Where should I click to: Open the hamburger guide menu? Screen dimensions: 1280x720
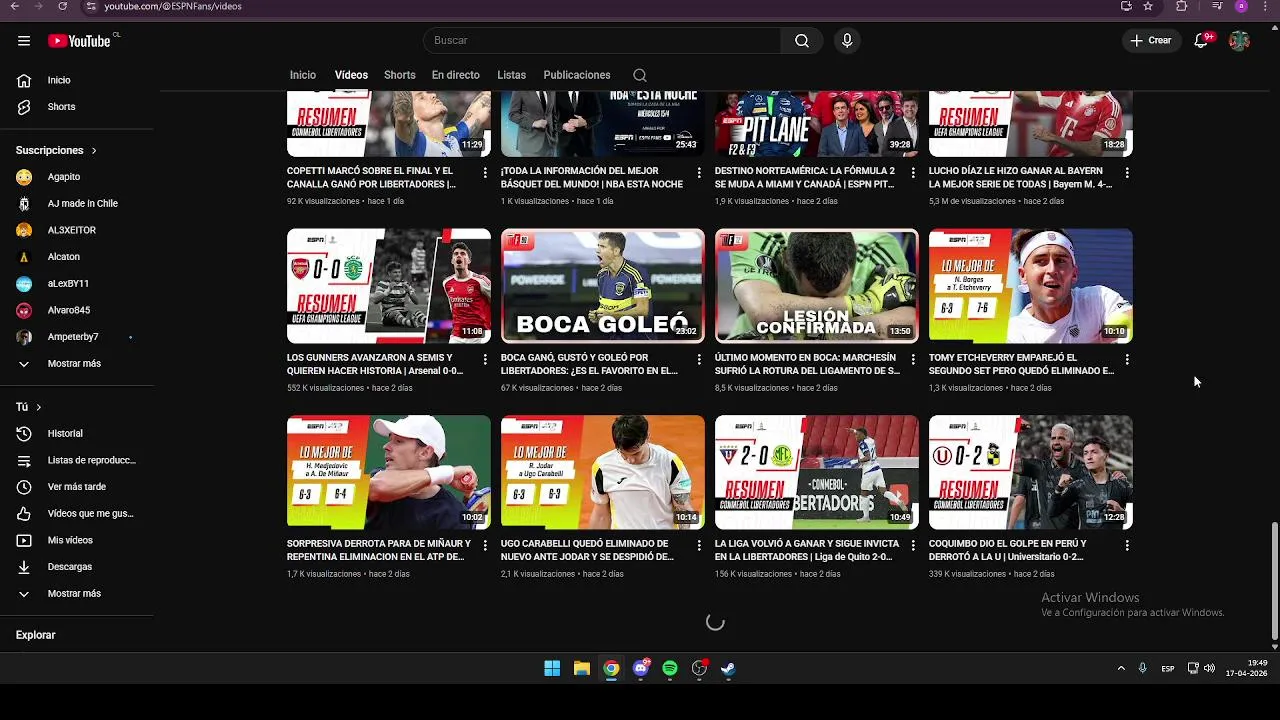[x=24, y=41]
